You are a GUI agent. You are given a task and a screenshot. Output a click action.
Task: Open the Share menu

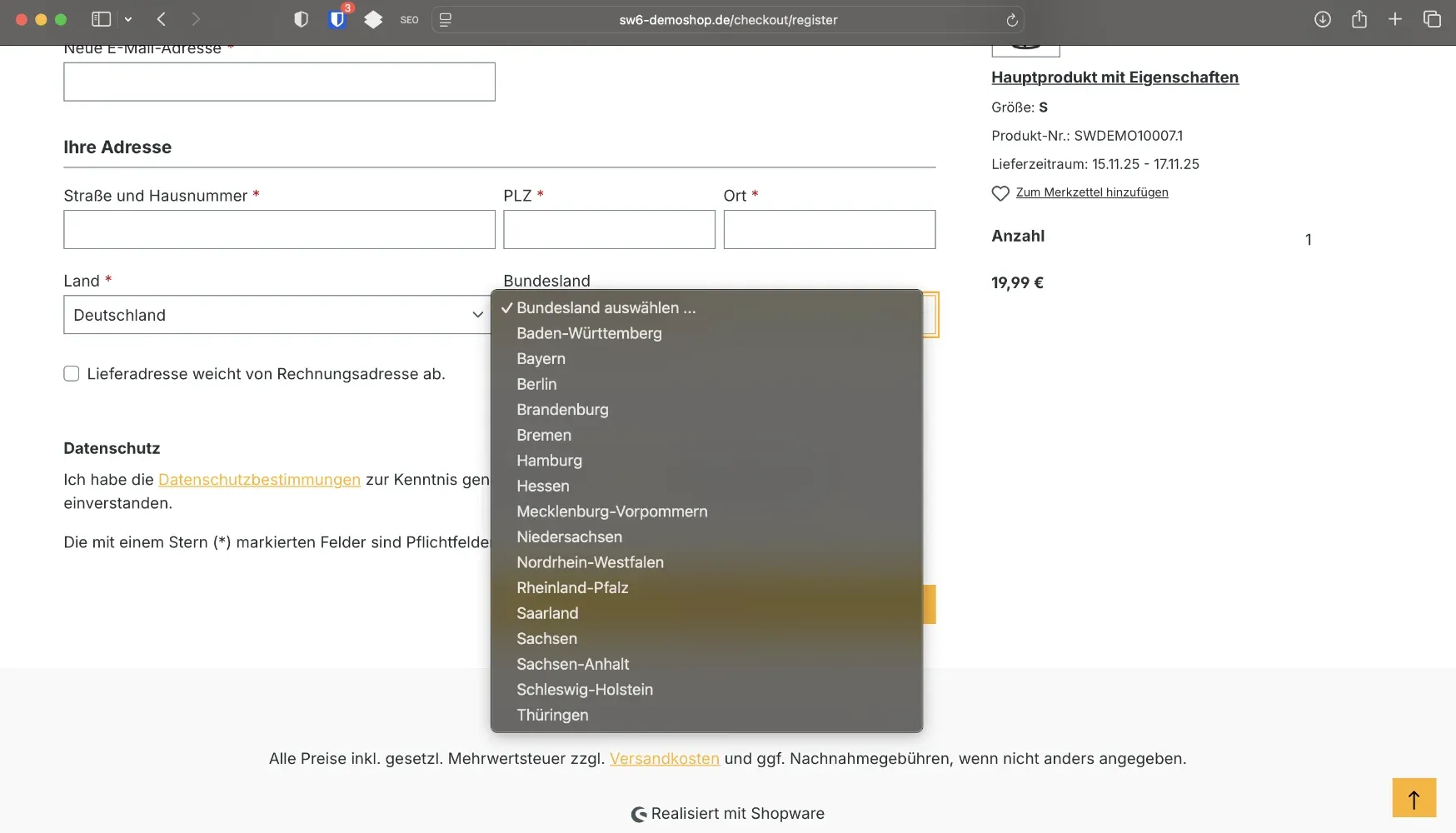(1359, 19)
